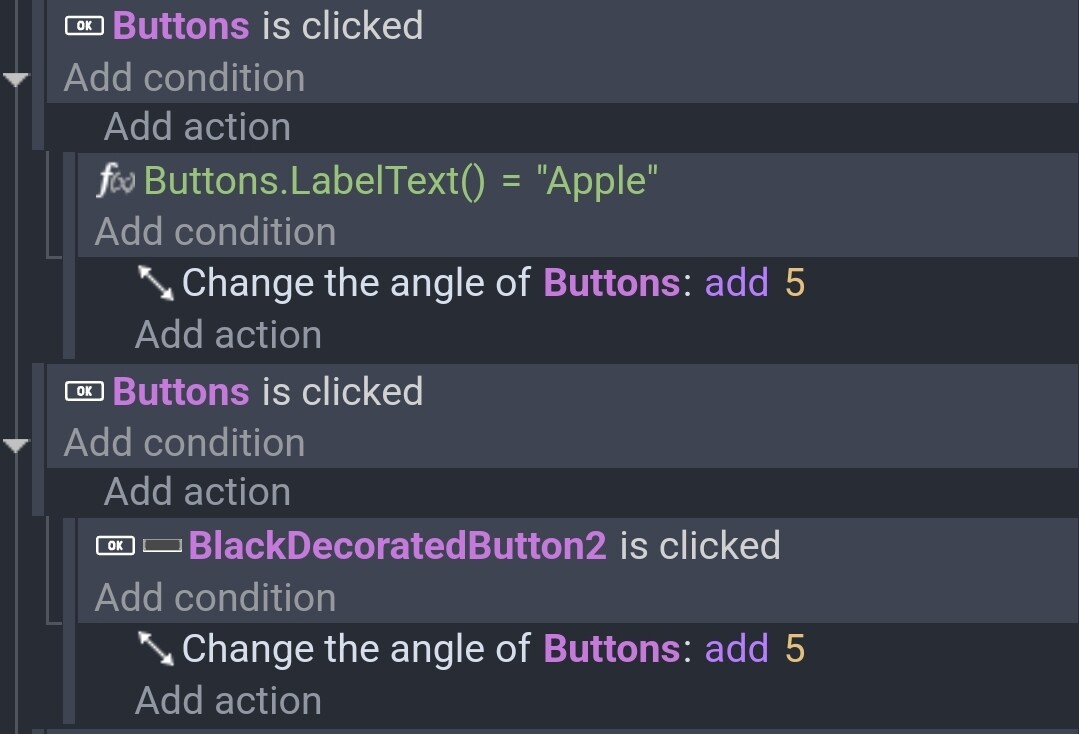Click the angle arrow icon in the action under BlackDecoratedButton2
The image size is (1079, 734).
[156, 649]
